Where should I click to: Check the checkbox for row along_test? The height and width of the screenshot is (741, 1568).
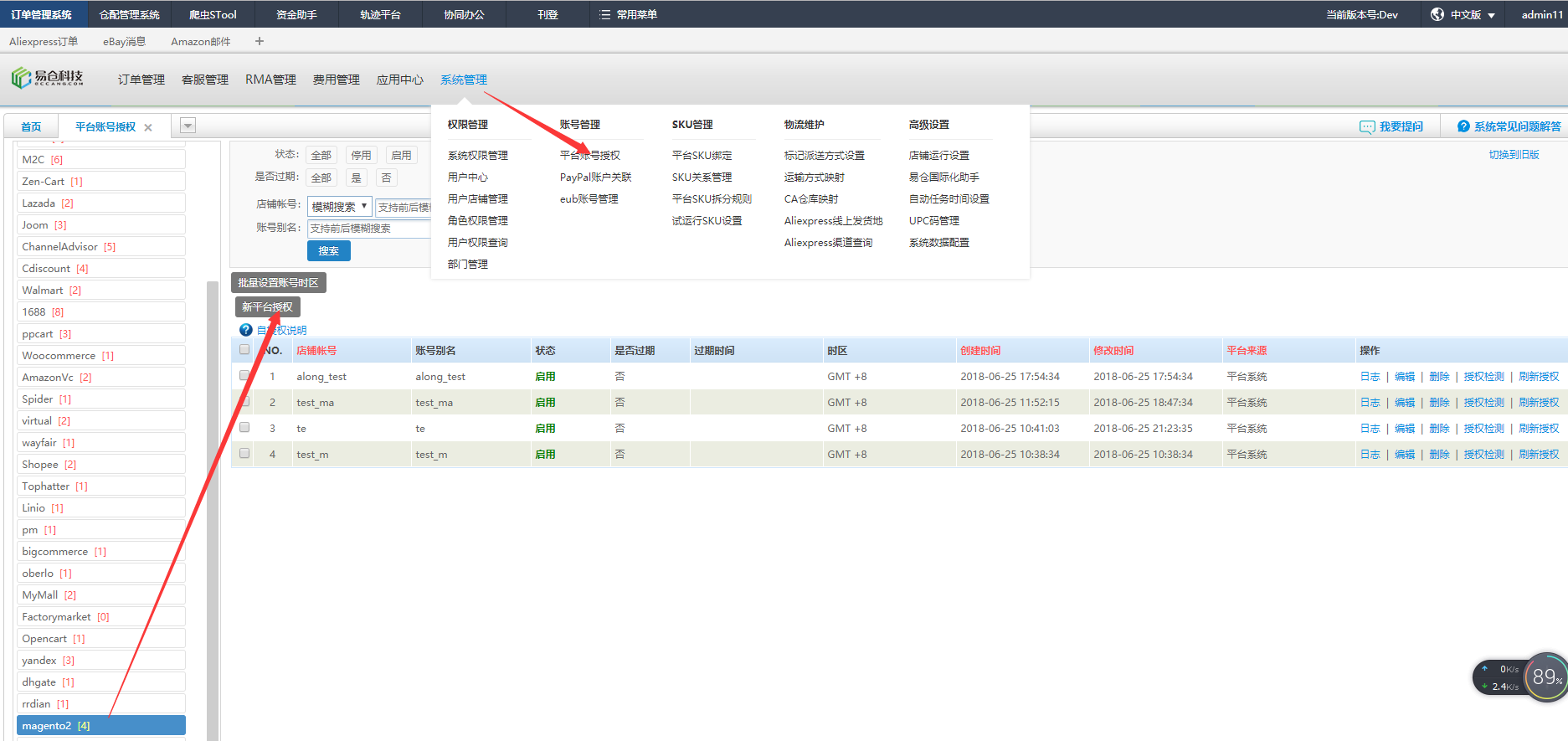coord(244,376)
